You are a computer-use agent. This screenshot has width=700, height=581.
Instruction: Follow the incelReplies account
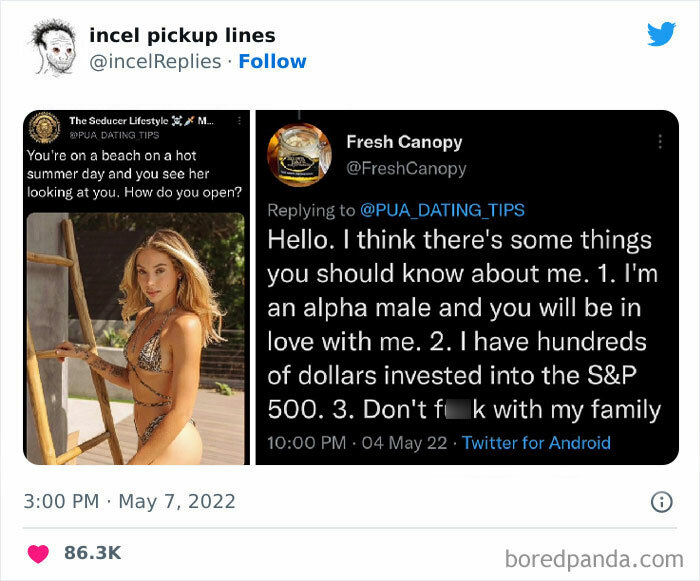pos(271,61)
